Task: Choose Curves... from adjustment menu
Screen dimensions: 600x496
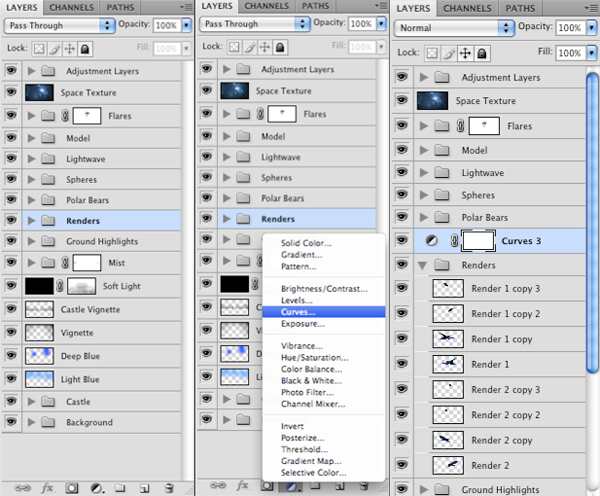Action: point(324,312)
